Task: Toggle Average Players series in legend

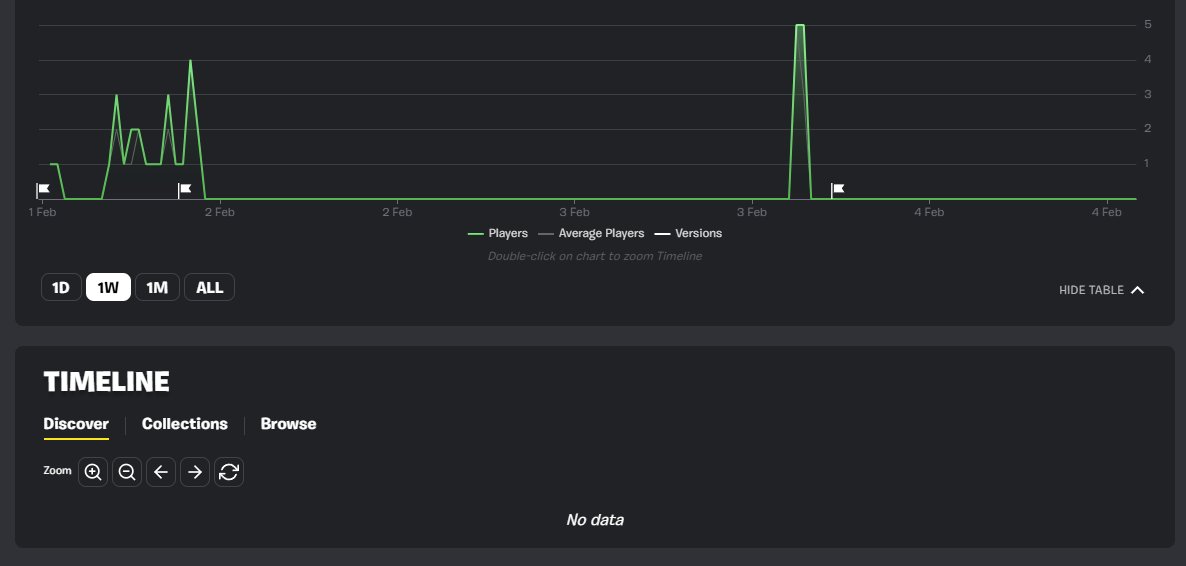Action: pos(591,234)
